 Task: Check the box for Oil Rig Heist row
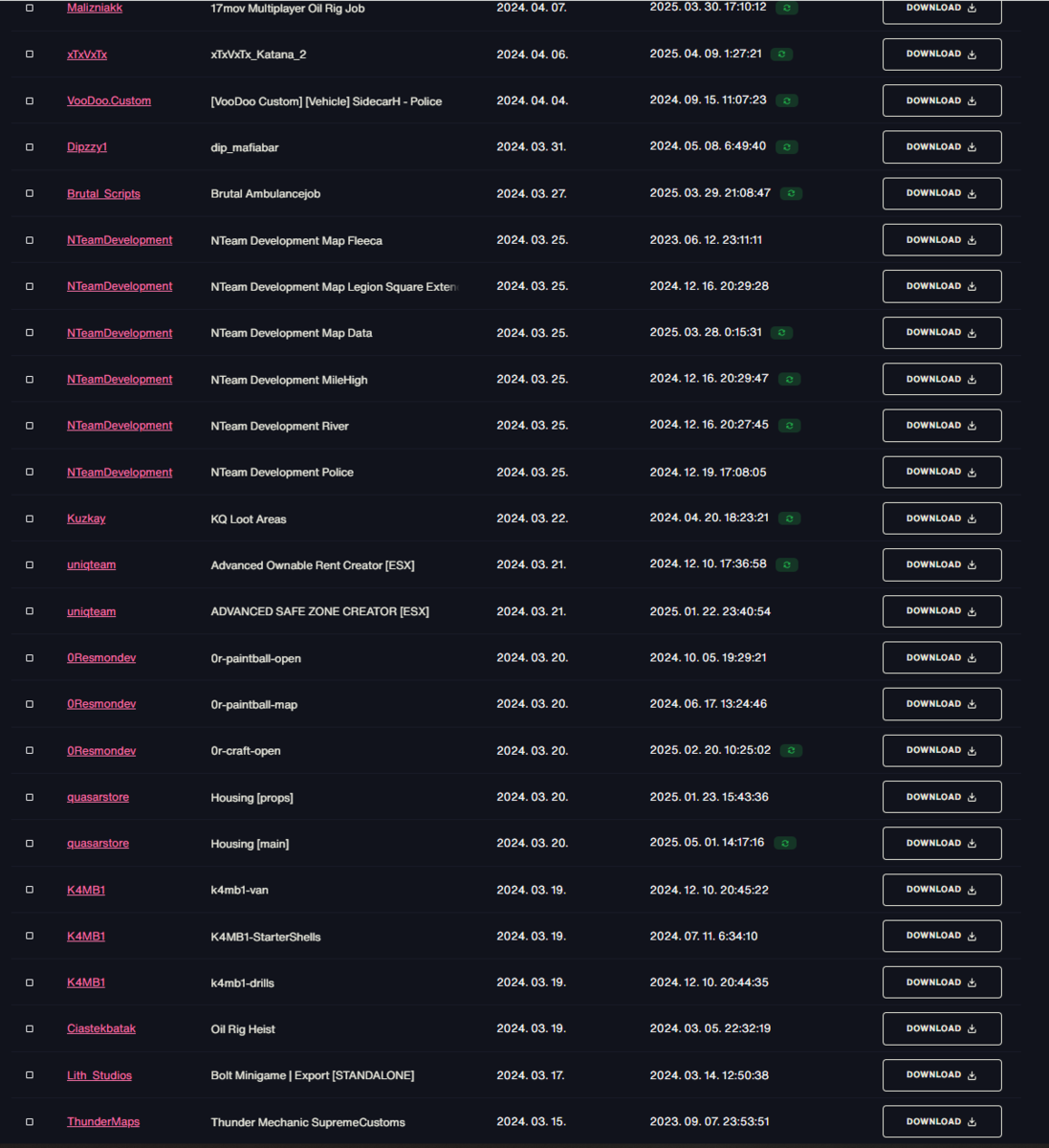[x=30, y=1029]
